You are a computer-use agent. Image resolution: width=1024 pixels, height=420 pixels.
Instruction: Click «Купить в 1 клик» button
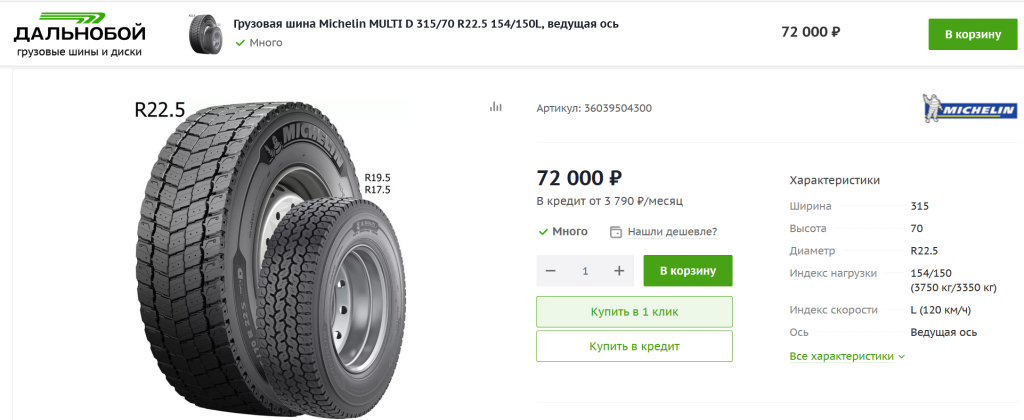click(x=634, y=312)
